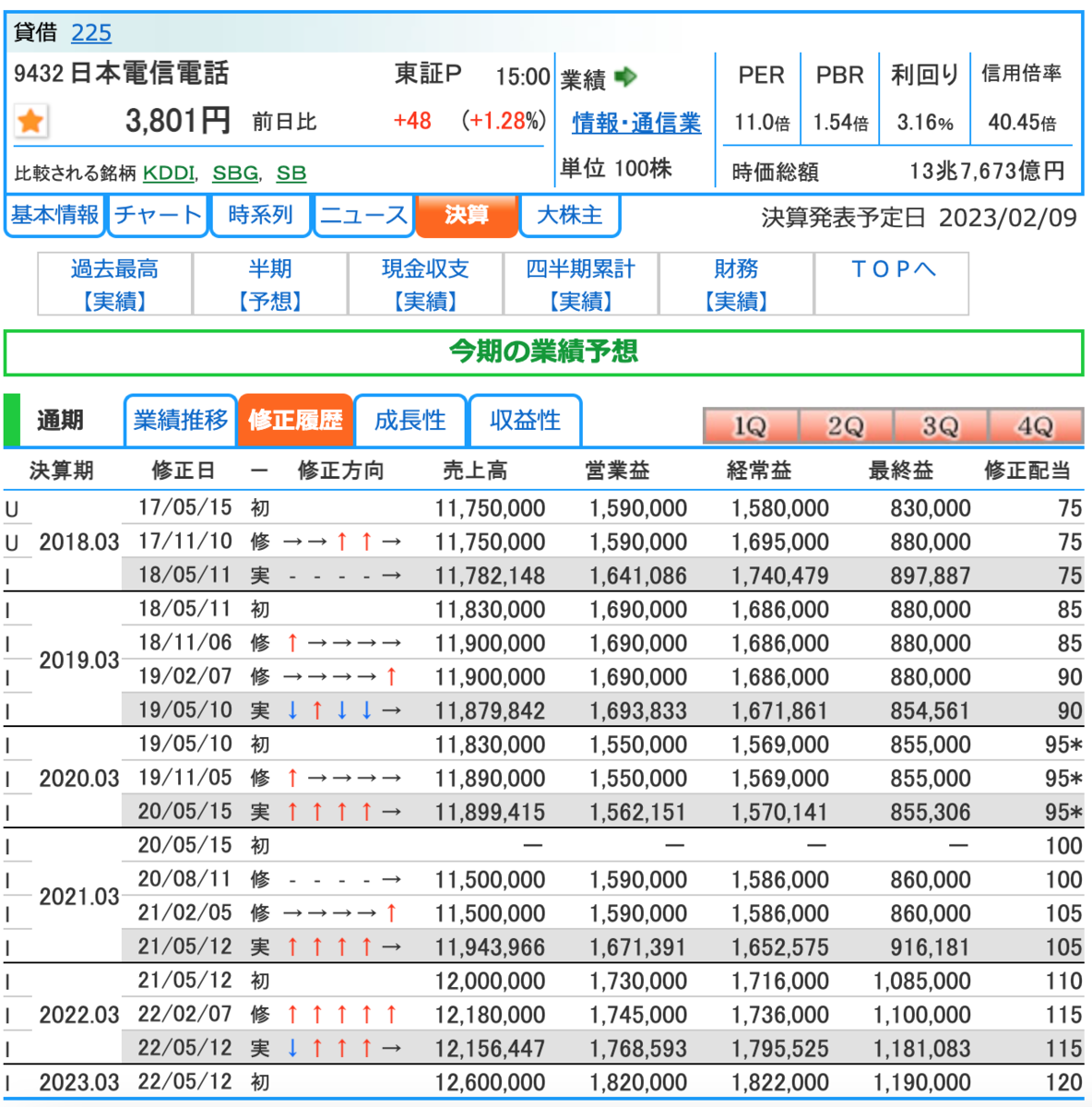Switch to the 大株主 tab
1092x1107 pixels.
click(x=570, y=215)
